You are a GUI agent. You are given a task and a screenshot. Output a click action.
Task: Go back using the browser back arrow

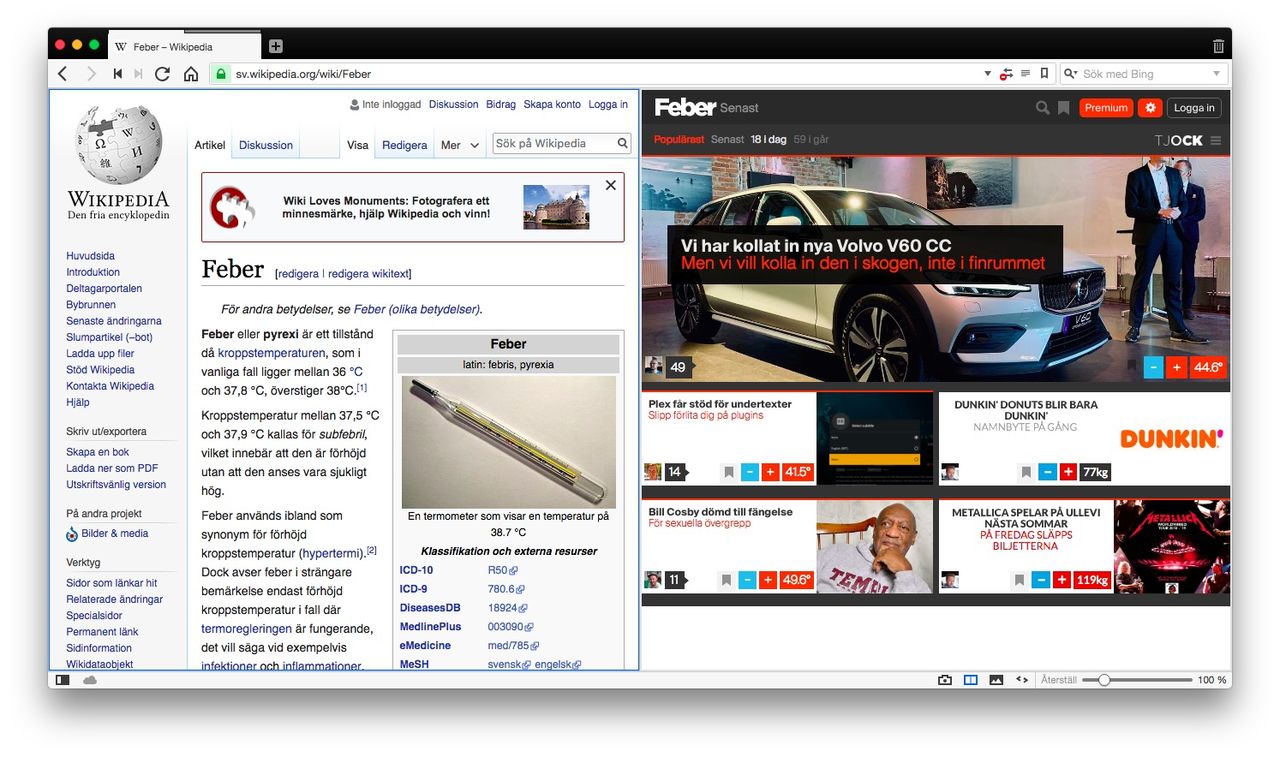63,74
